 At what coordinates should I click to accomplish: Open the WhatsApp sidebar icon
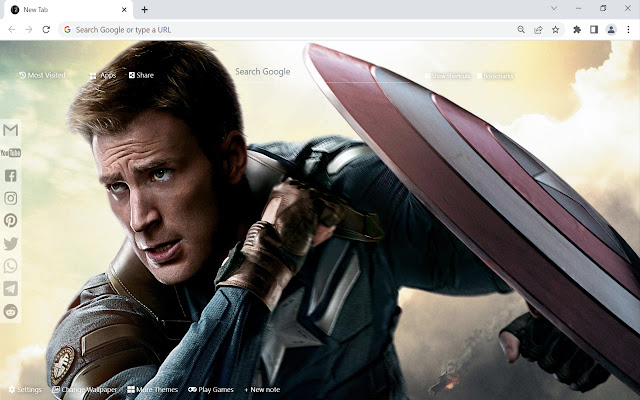coord(11,266)
